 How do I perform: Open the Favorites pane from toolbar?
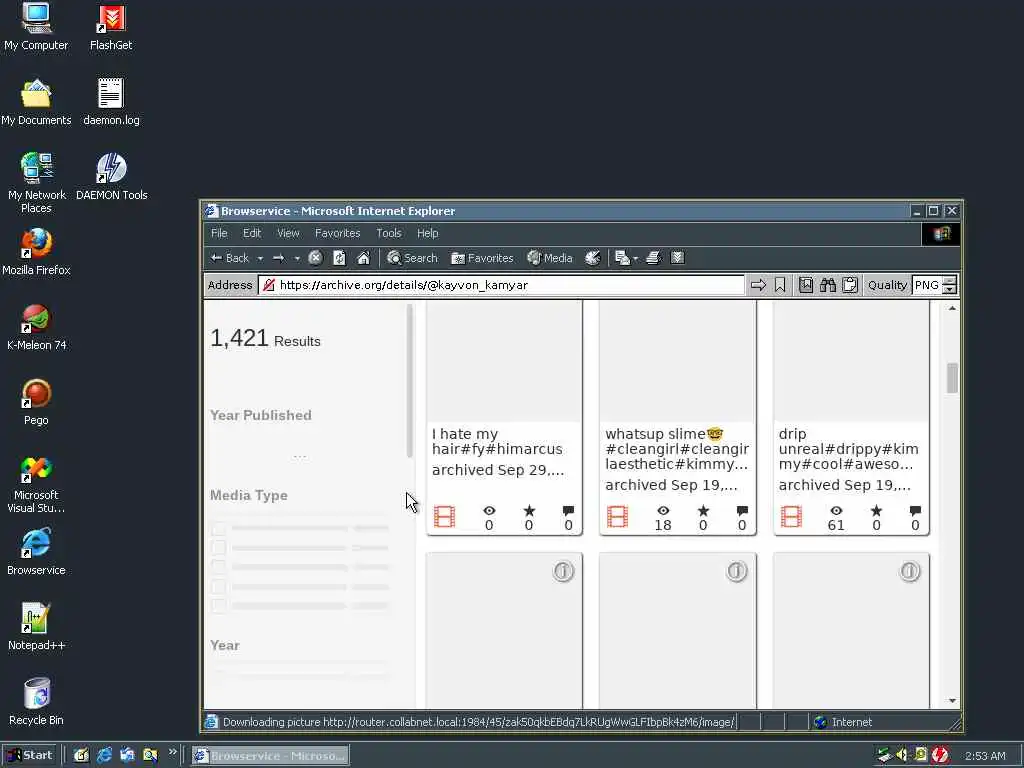482,258
